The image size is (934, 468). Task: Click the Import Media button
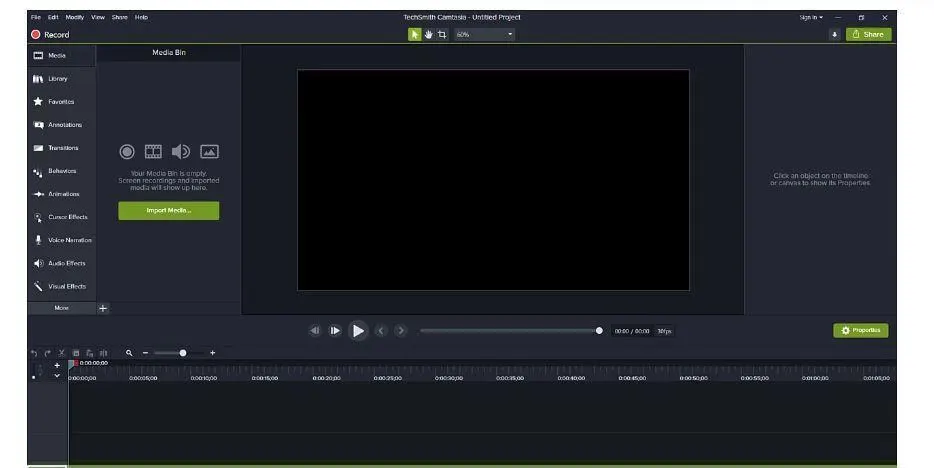pyautogui.click(x=169, y=211)
